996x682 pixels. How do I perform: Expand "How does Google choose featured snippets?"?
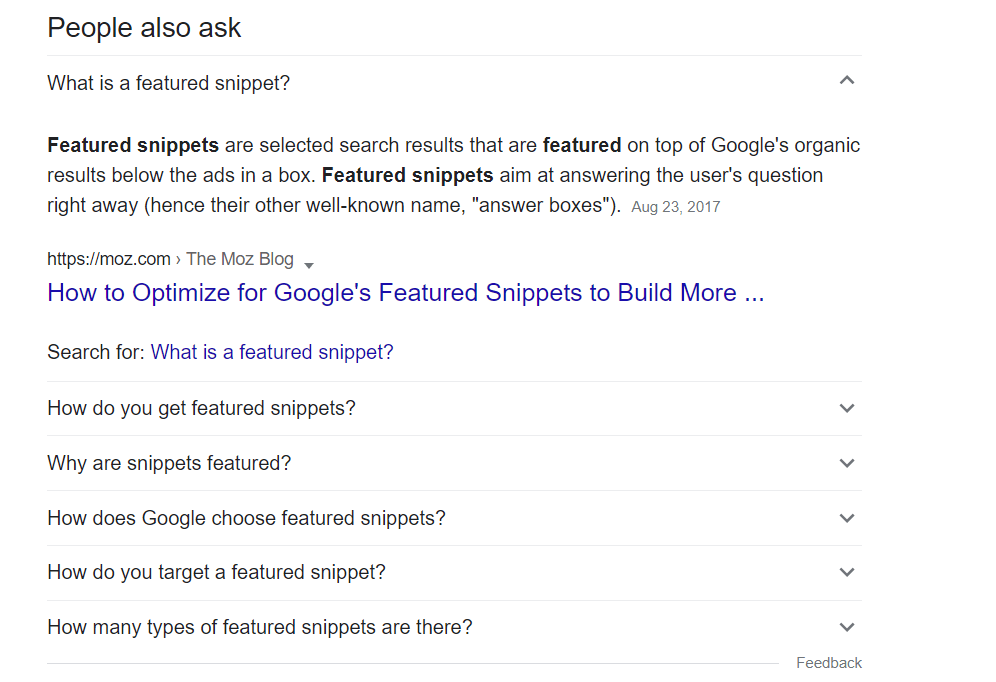(847, 518)
